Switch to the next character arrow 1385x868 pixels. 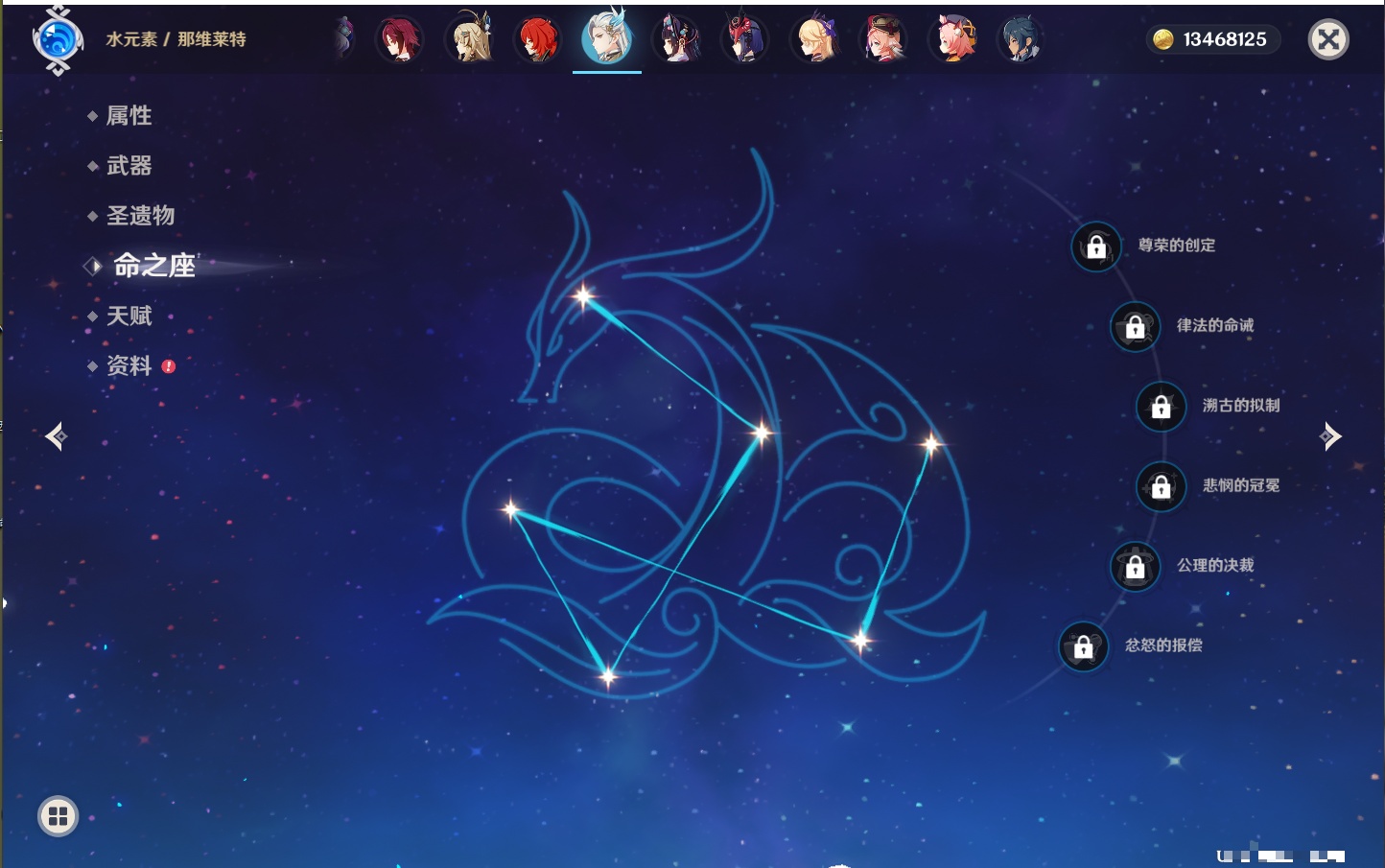pyautogui.click(x=1329, y=436)
